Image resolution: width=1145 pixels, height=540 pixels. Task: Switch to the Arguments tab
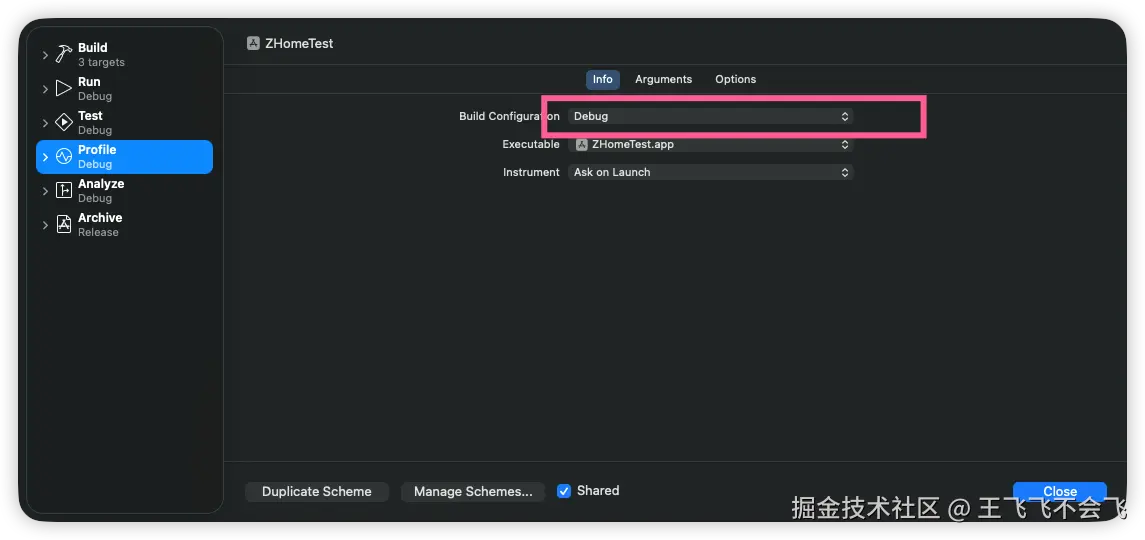(x=663, y=79)
